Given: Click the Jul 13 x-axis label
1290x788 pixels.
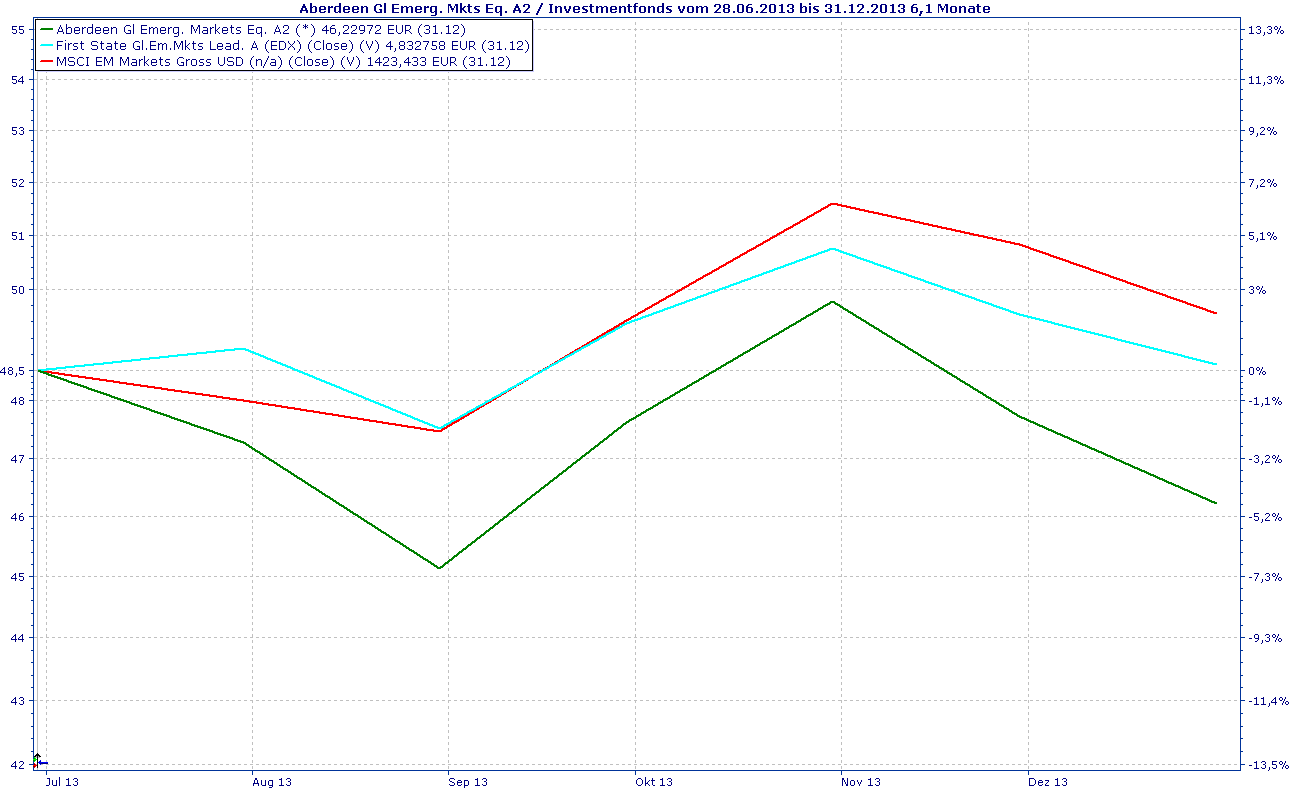Looking at the screenshot, I should 63,781.
